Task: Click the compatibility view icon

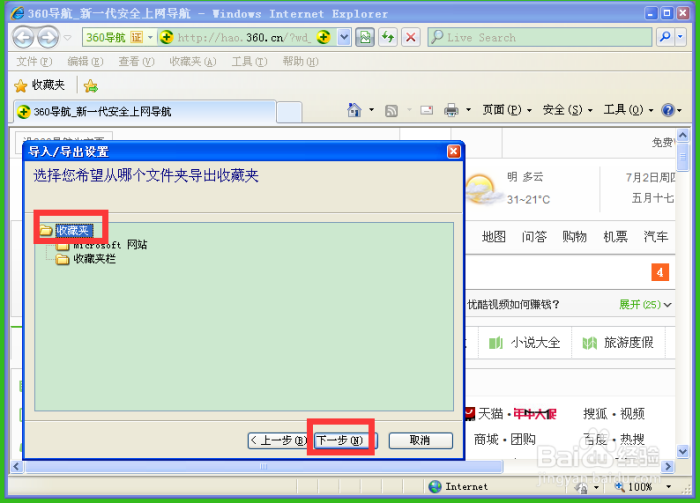Action: [x=365, y=37]
